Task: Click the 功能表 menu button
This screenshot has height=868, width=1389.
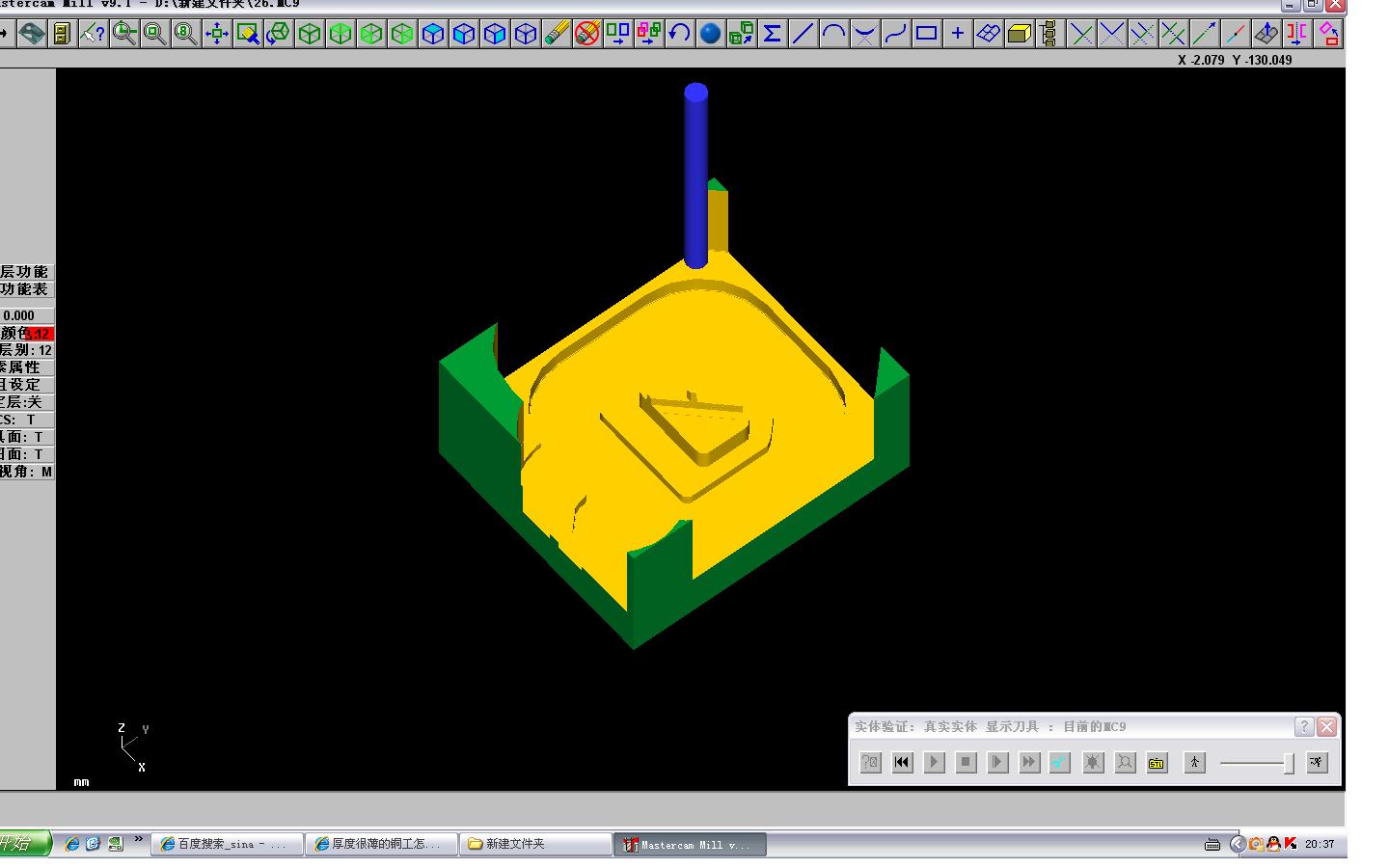Action: pos(26,289)
